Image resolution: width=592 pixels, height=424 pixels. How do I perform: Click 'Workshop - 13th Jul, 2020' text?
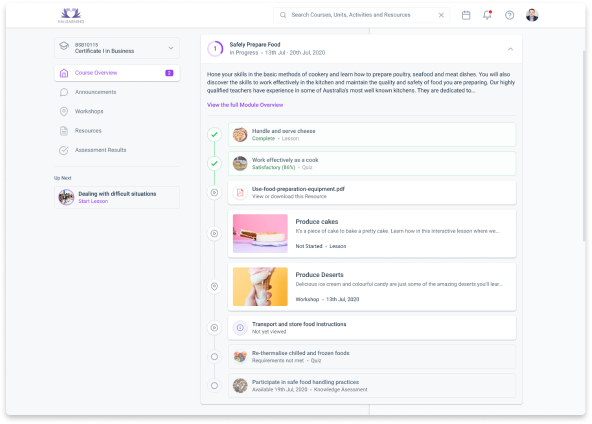pyautogui.click(x=327, y=299)
